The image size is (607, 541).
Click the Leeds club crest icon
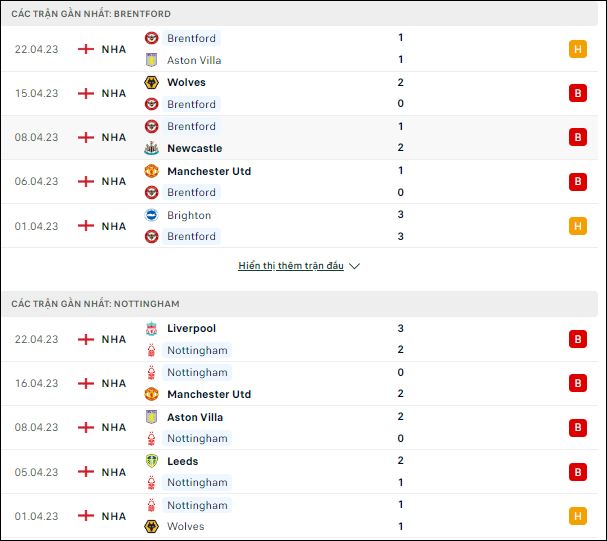tap(151, 461)
